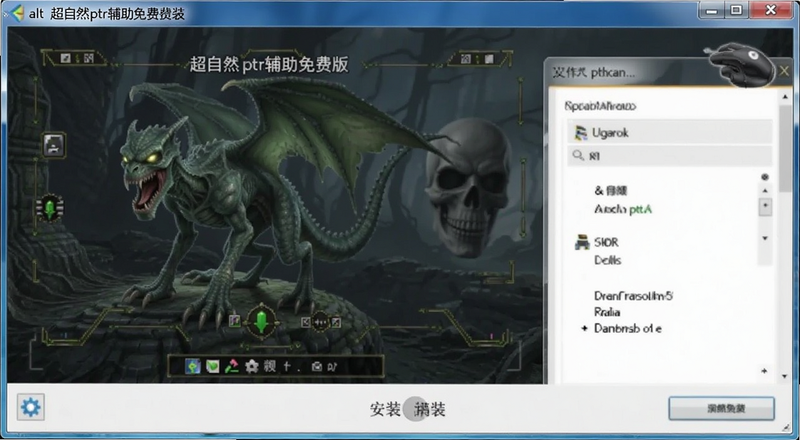Click small square icon right of round dotted icon

(336, 322)
